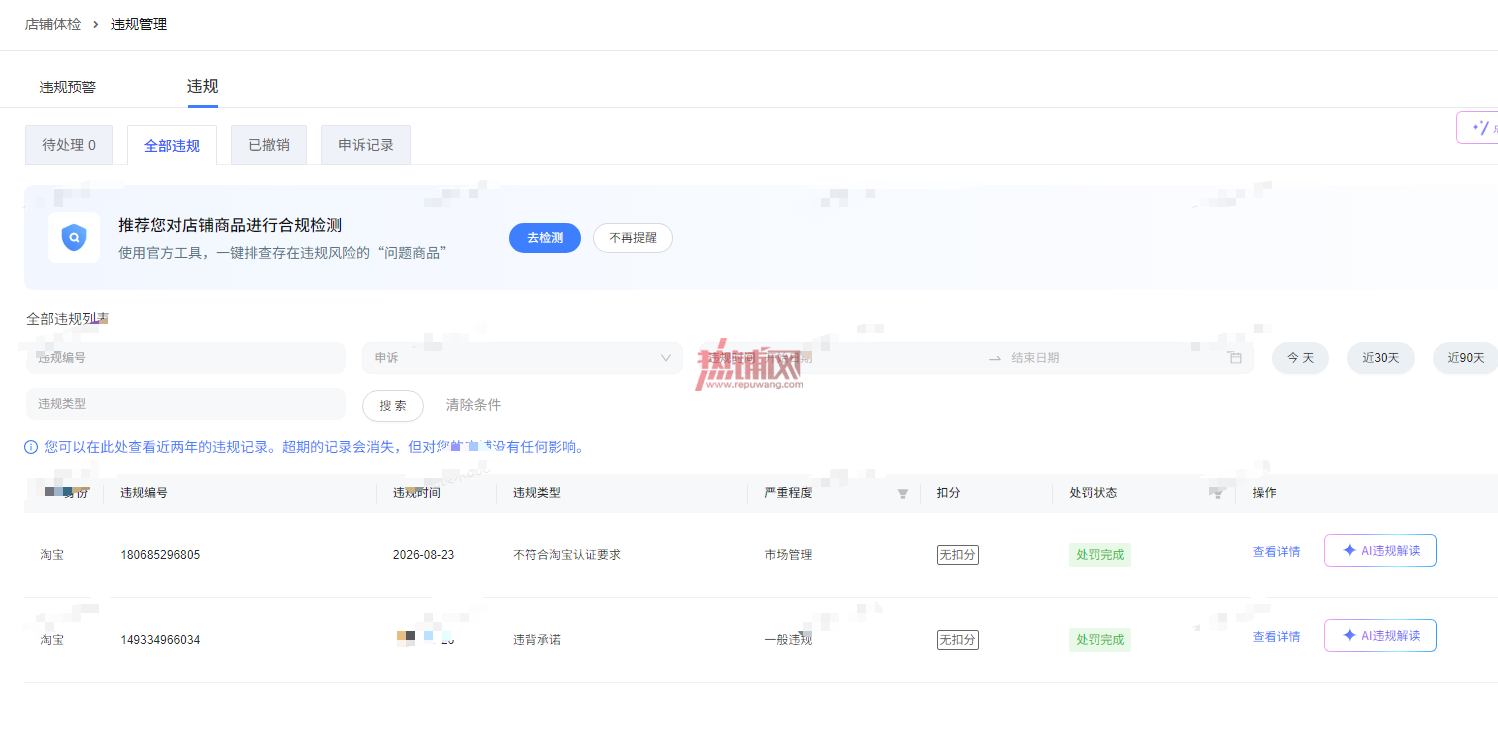Screen dimensions: 1498x730
Task: Open severity column filter icon
Action: coord(903,494)
